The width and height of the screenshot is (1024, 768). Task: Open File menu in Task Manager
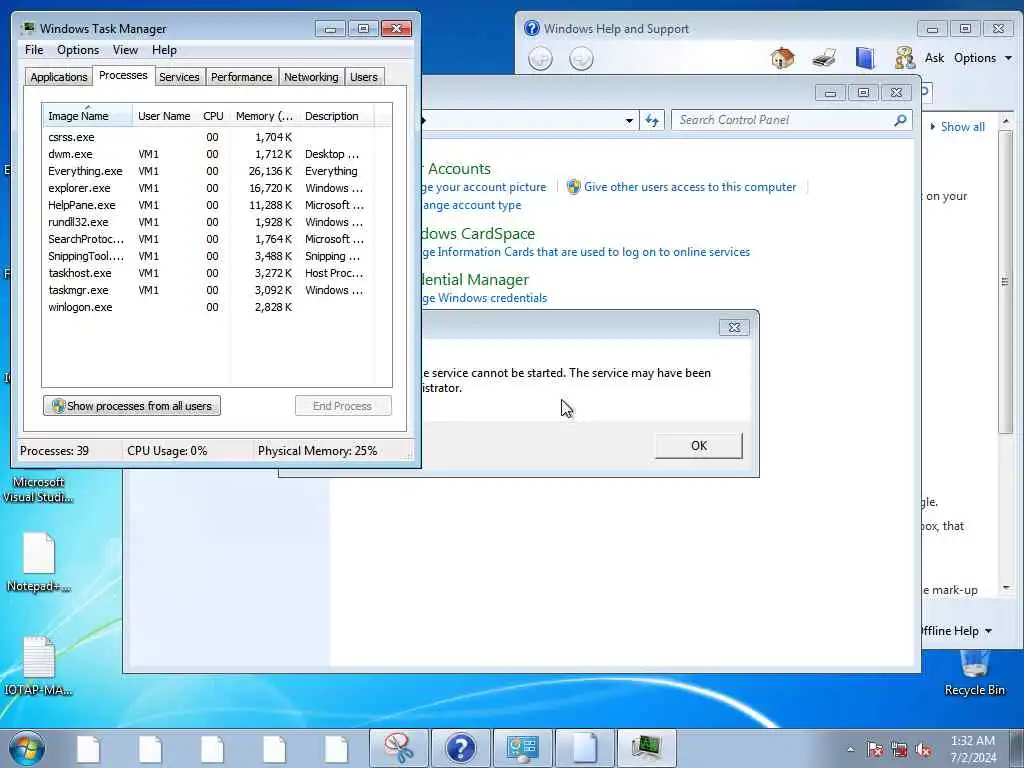point(34,50)
